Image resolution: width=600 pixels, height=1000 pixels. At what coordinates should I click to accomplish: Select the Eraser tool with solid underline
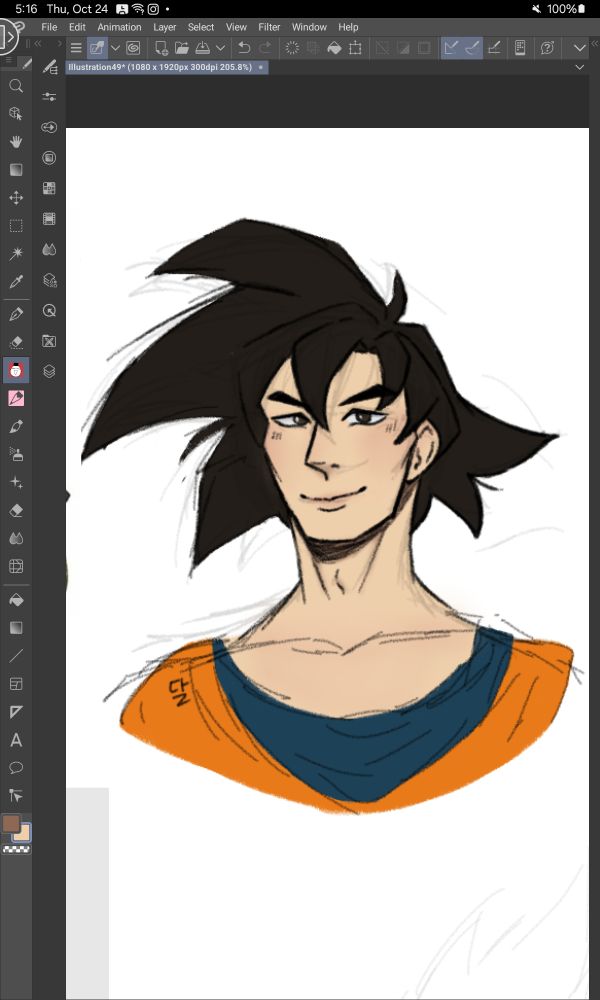pos(16,510)
